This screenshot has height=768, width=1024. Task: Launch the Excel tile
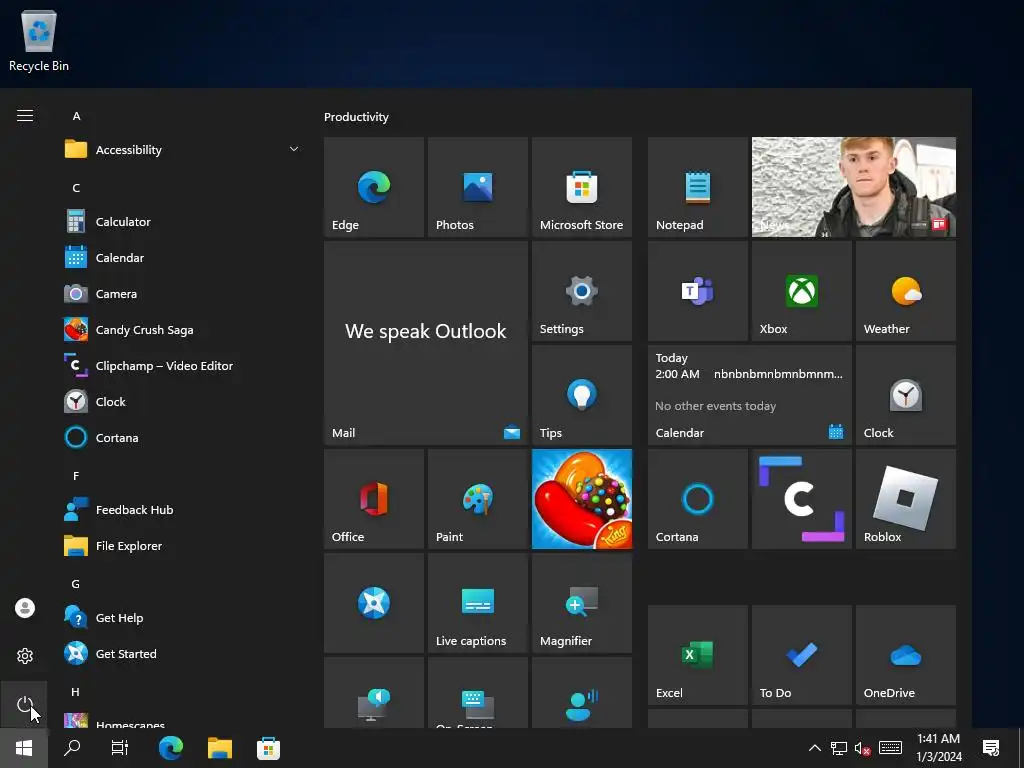697,655
